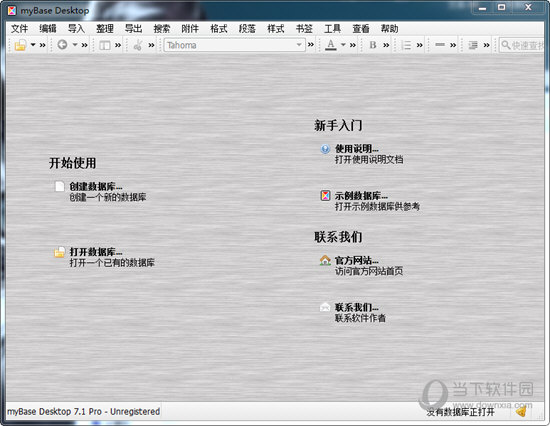Expand overflow chevron after horizontal line icon
The width and height of the screenshot is (550, 426).
tap(453, 45)
